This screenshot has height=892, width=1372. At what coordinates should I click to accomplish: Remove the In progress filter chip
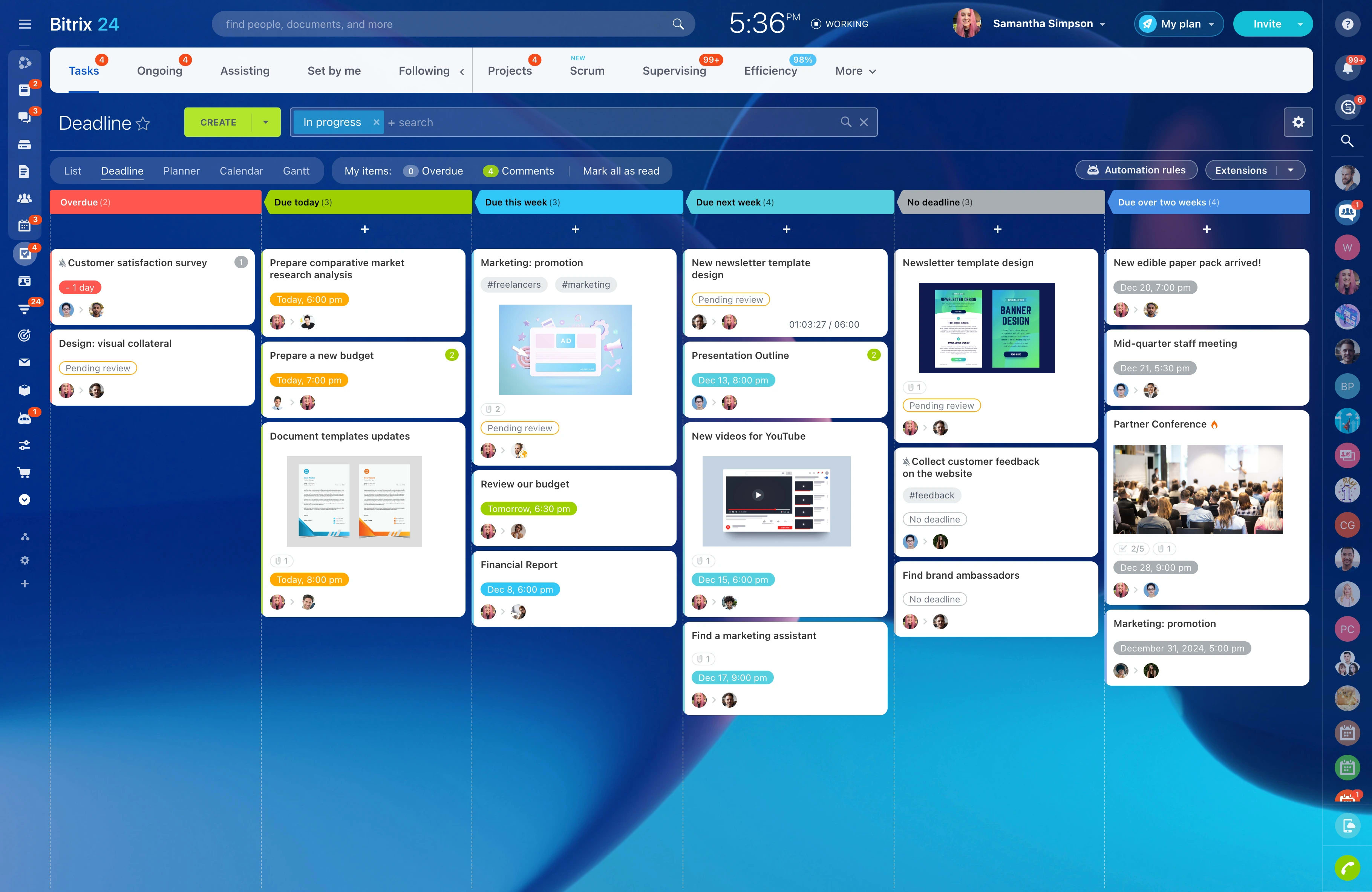(x=376, y=122)
